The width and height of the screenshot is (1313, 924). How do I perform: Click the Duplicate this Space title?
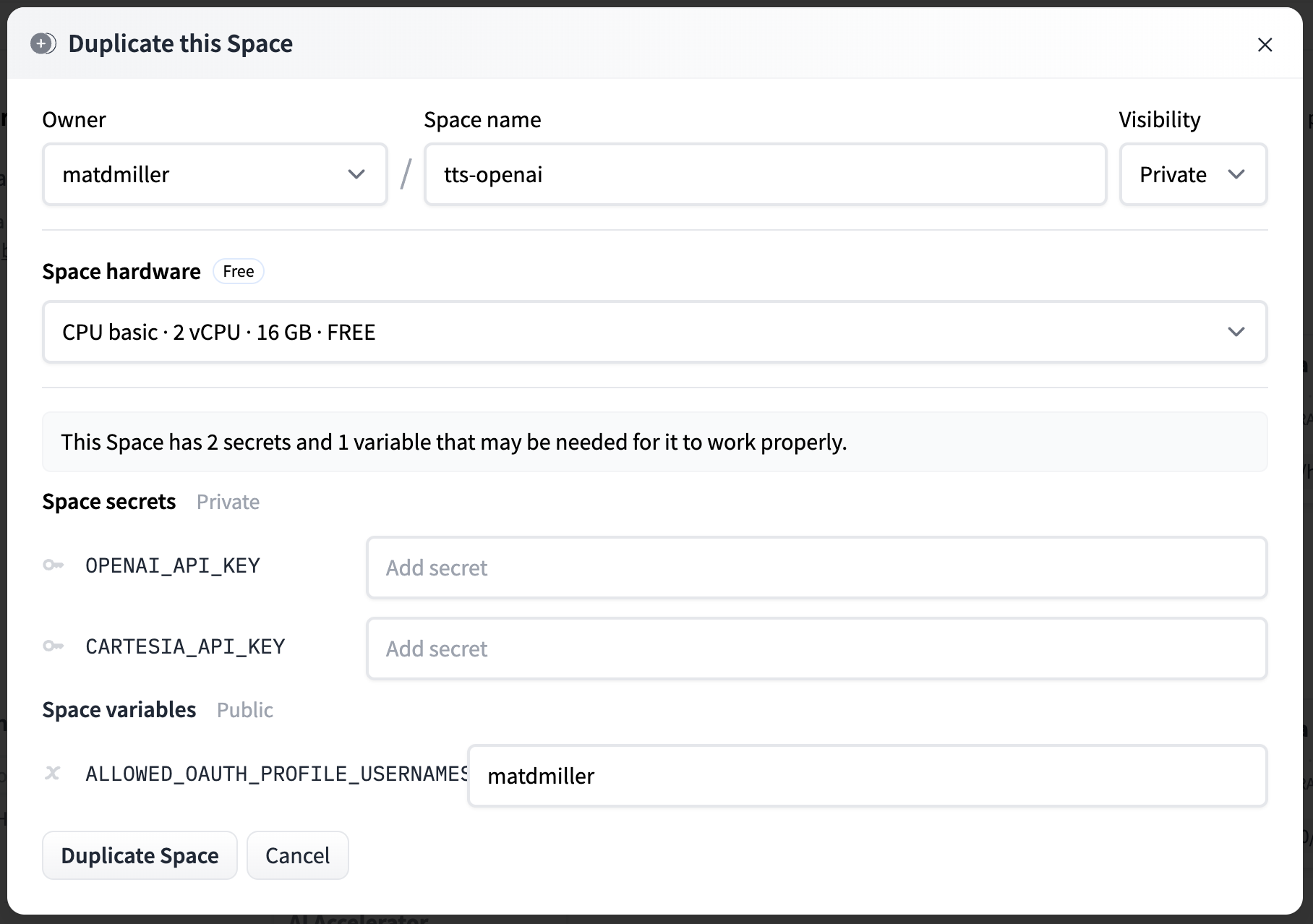click(x=181, y=43)
